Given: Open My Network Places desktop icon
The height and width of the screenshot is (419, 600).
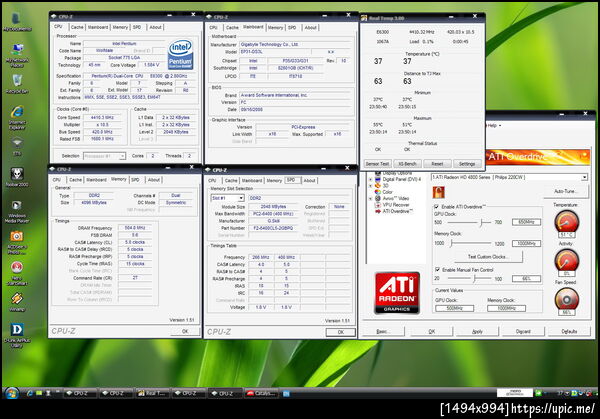Looking at the screenshot, I should tap(17, 55).
